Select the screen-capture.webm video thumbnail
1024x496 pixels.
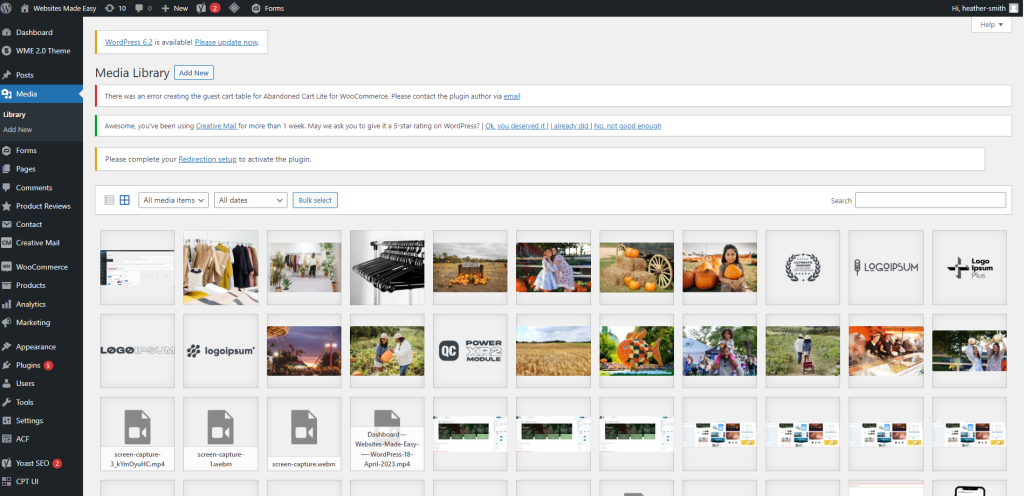pyautogui.click(x=304, y=434)
